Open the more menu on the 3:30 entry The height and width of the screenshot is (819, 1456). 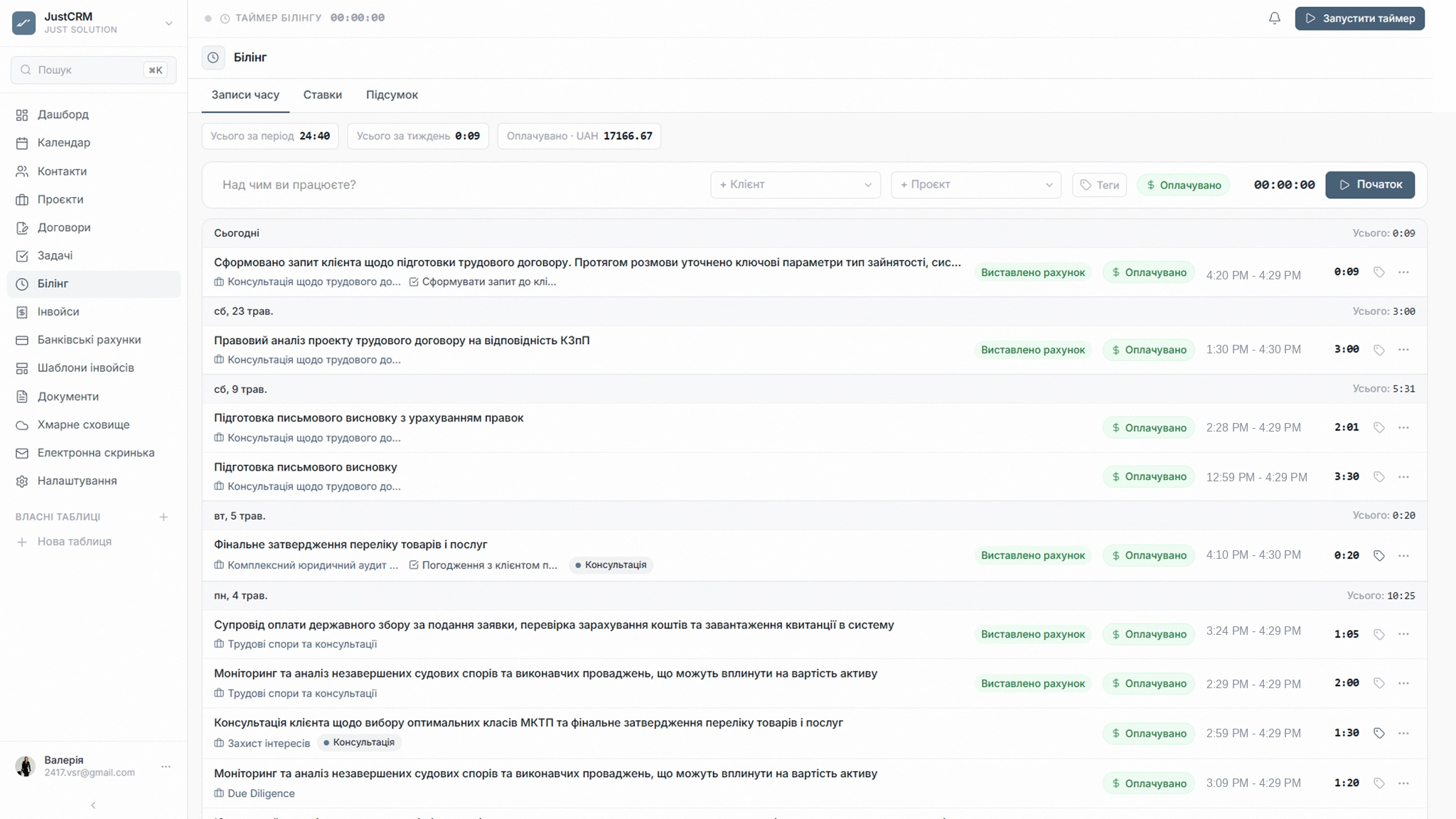[x=1403, y=477]
